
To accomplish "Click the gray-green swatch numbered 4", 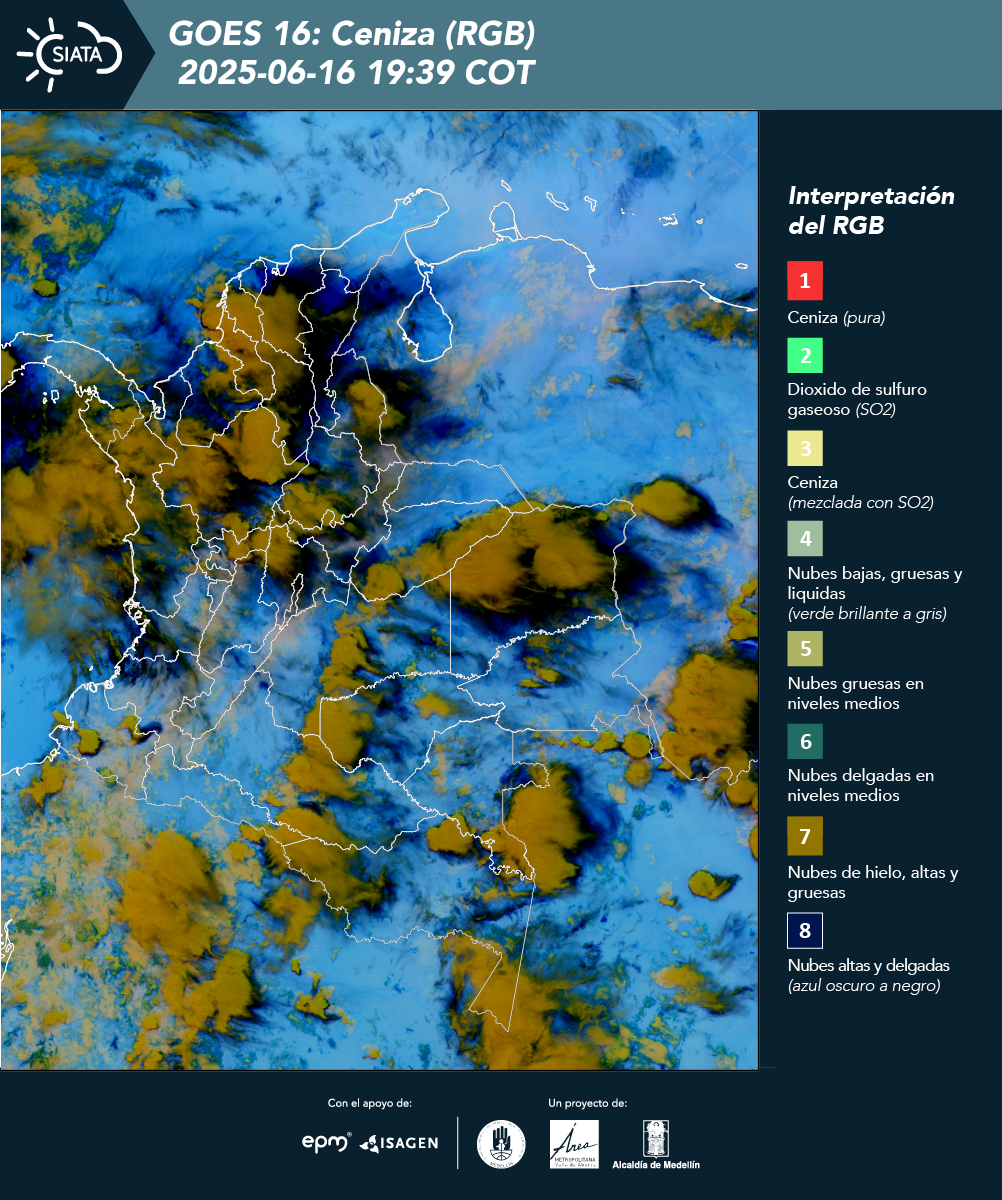I will tap(805, 539).
